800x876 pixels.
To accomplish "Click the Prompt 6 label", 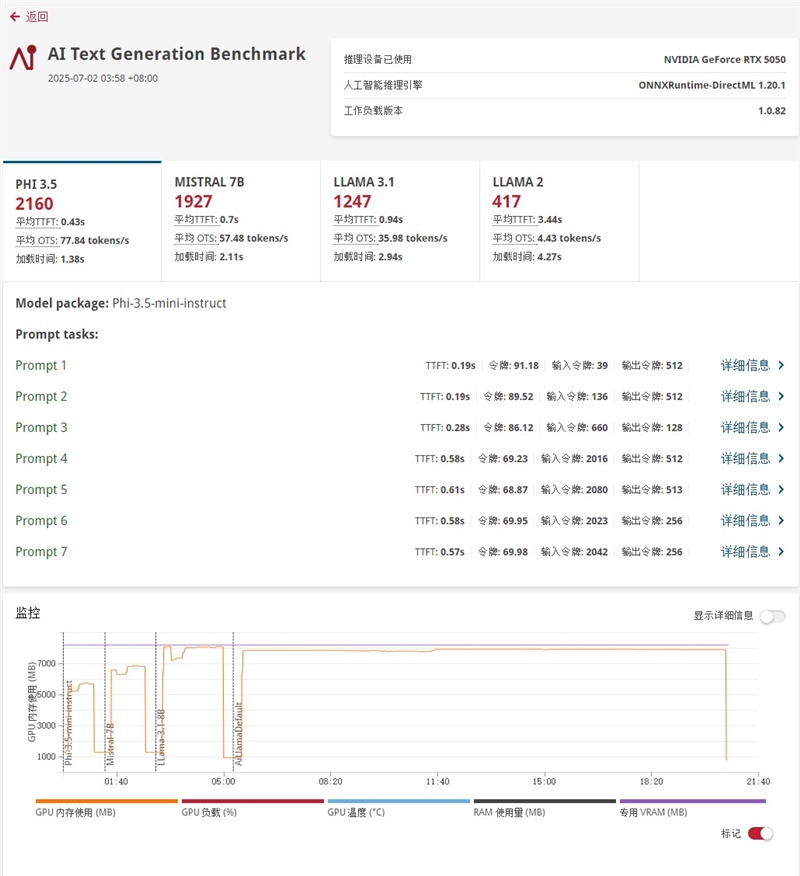I will click(x=41, y=521).
